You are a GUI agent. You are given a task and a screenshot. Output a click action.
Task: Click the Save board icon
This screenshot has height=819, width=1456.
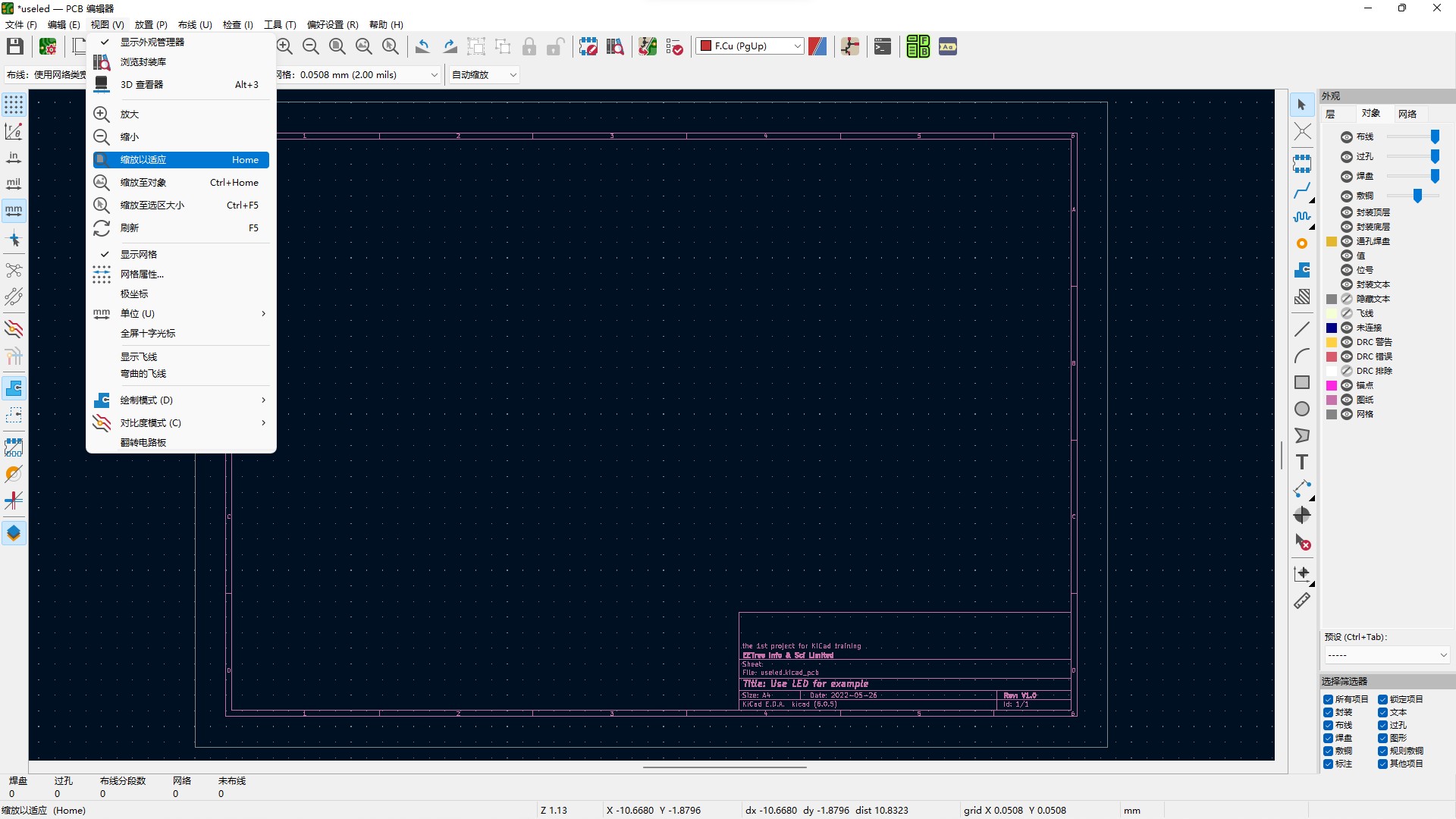tap(15, 46)
